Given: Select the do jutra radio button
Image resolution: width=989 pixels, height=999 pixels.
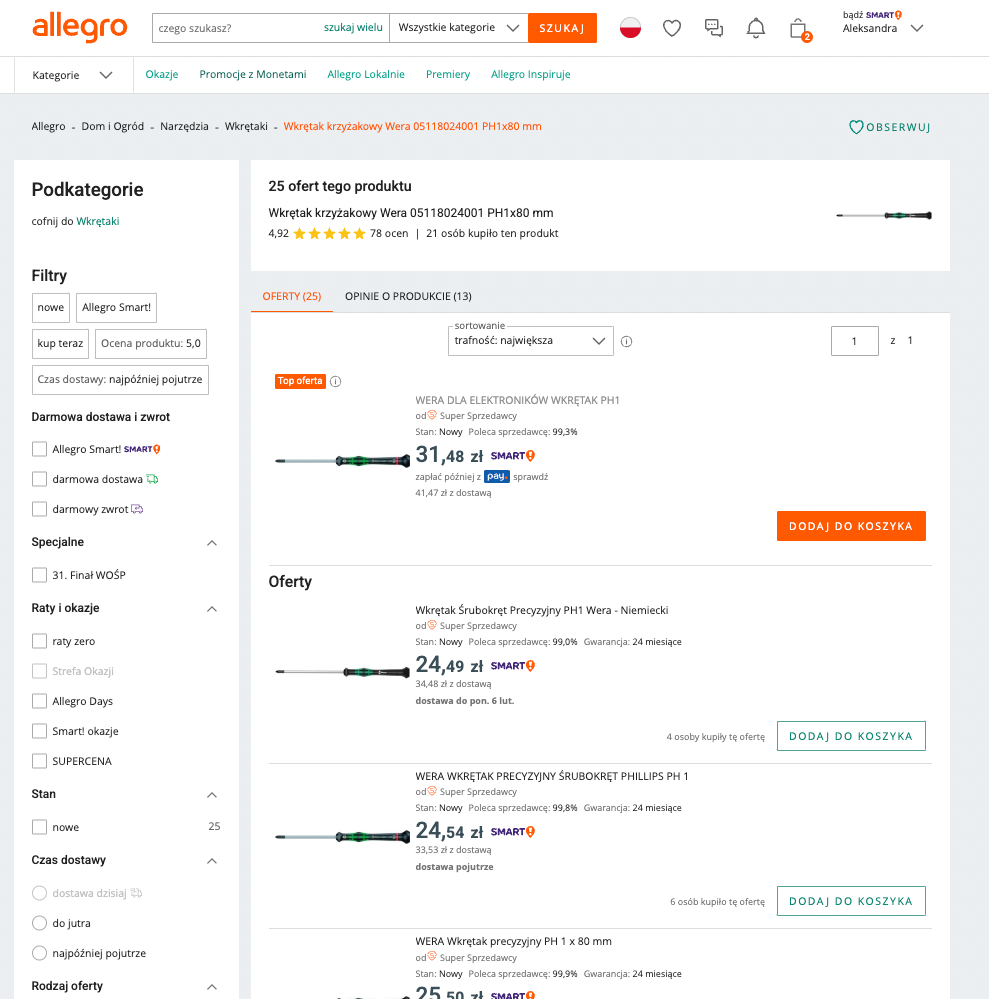Looking at the screenshot, I should coord(40,923).
